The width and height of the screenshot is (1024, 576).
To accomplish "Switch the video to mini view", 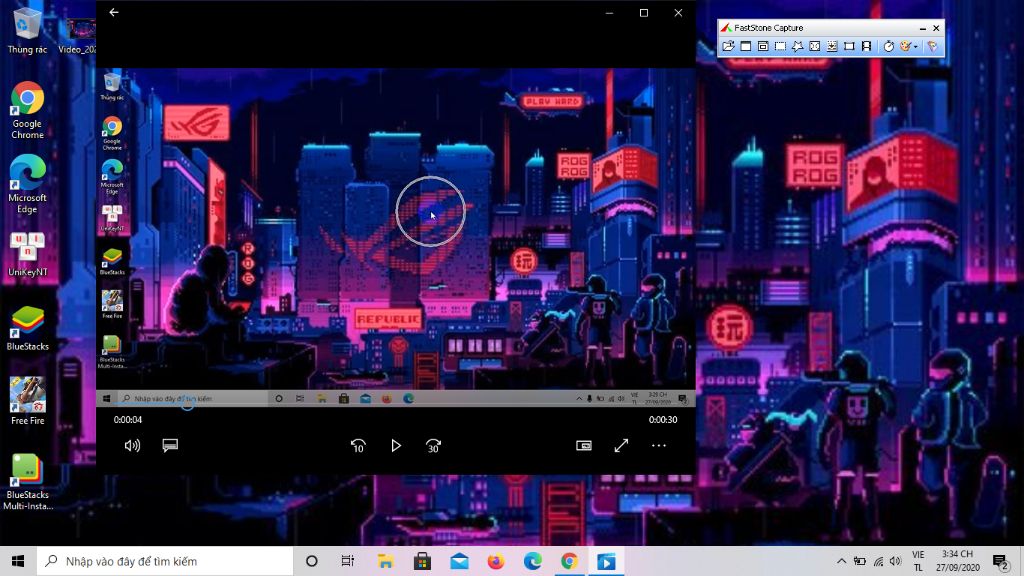I will pos(584,445).
